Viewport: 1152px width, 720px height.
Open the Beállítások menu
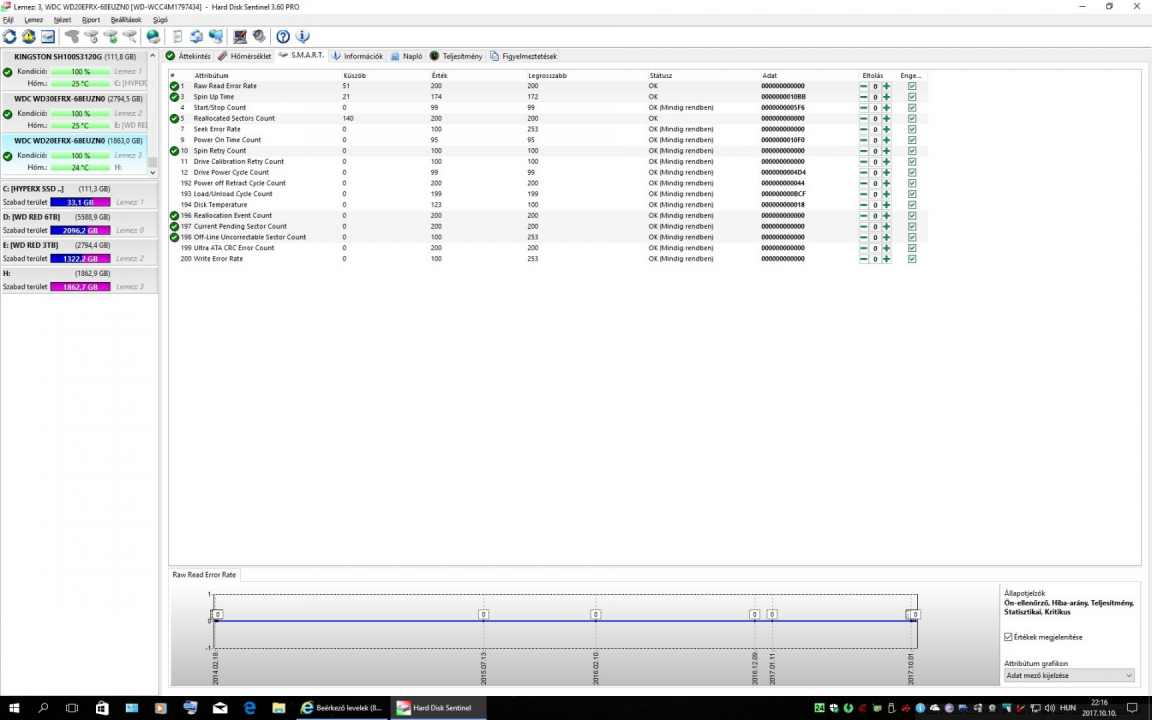126,20
